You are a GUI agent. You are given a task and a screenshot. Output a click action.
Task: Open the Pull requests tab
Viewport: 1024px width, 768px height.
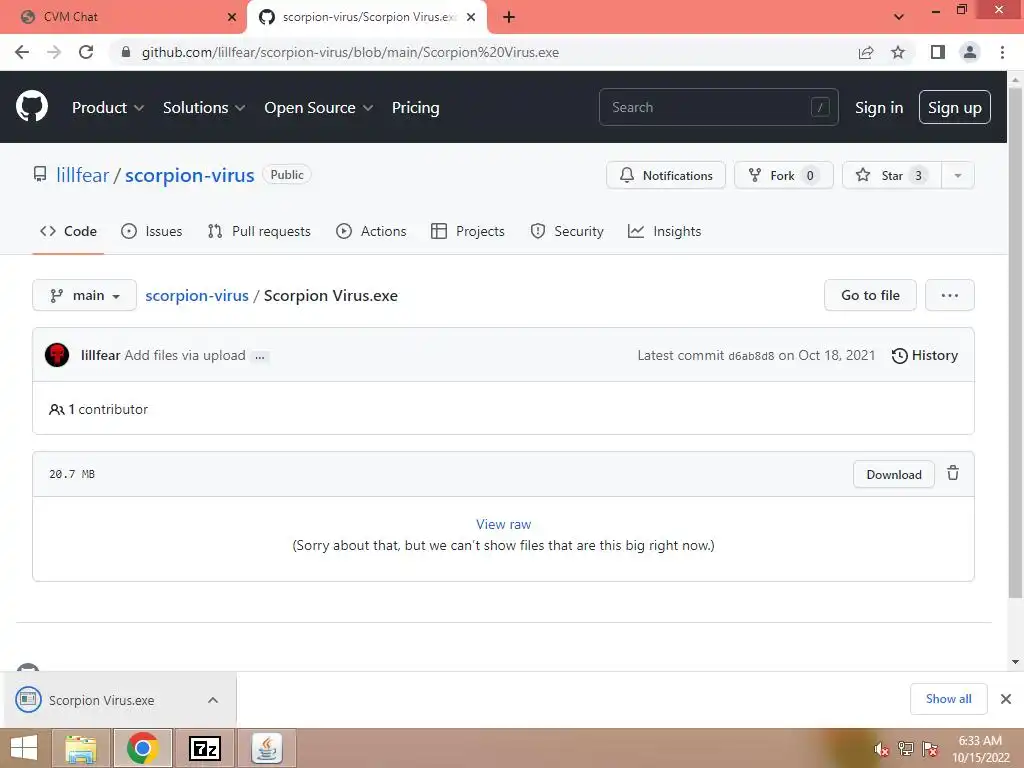pyautogui.click(x=259, y=231)
